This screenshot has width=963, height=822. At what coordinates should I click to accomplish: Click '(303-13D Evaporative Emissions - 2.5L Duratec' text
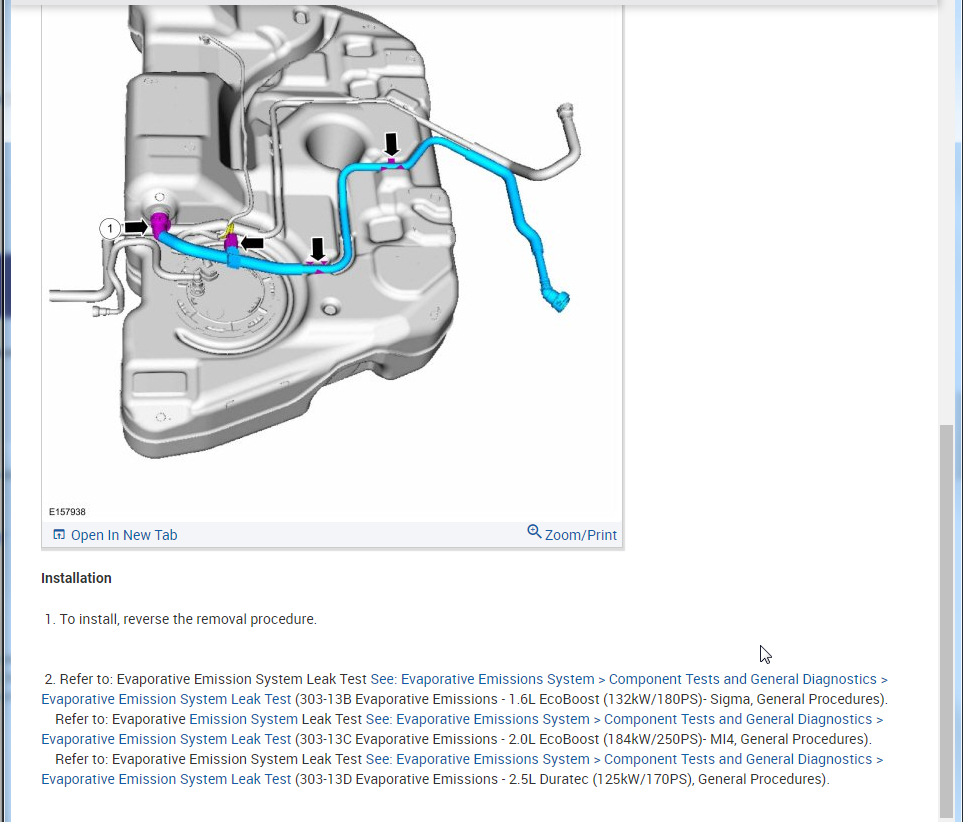click(442, 780)
